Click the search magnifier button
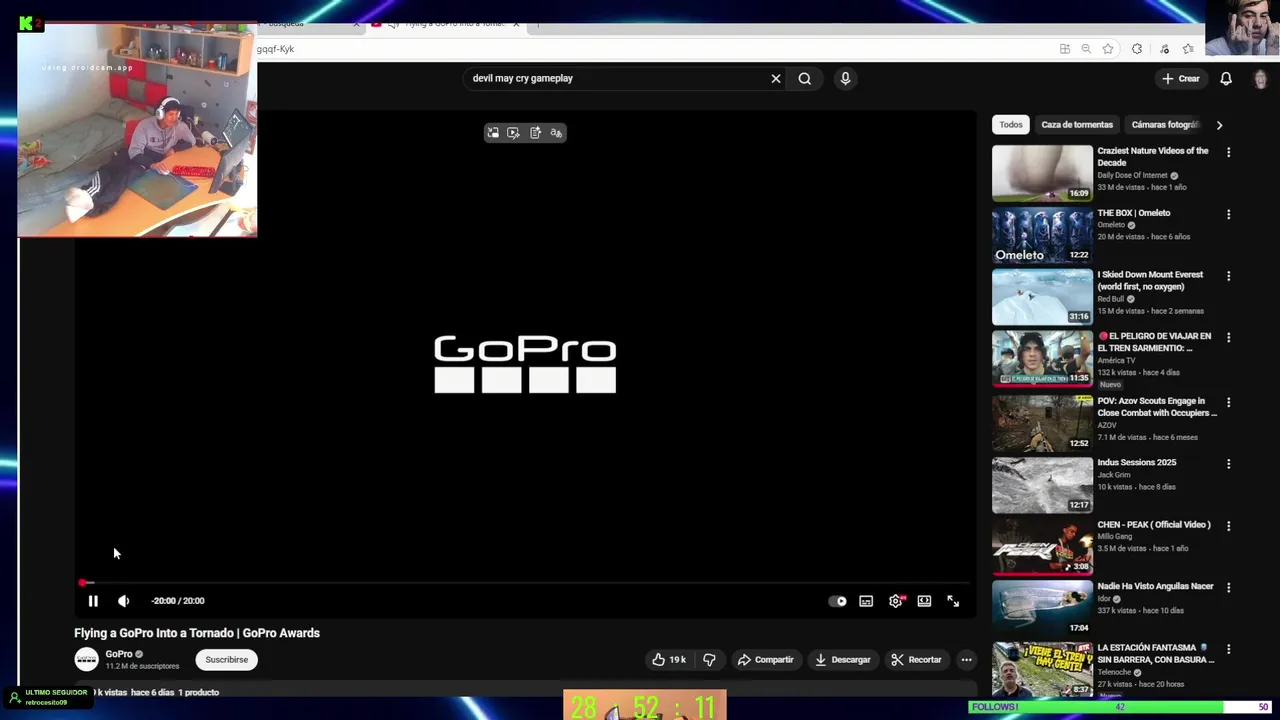 [x=805, y=78]
